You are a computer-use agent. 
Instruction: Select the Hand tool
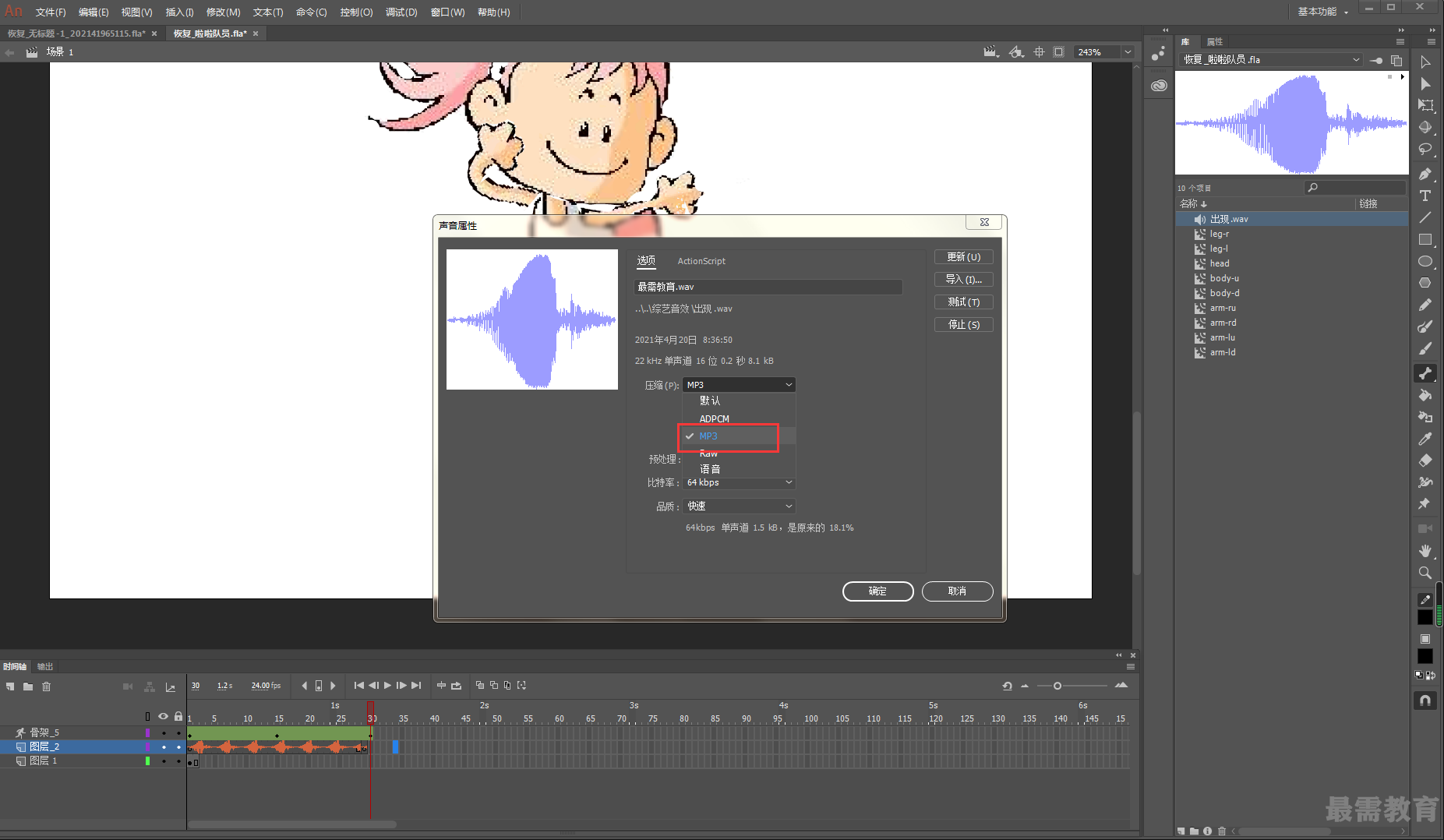click(1425, 551)
